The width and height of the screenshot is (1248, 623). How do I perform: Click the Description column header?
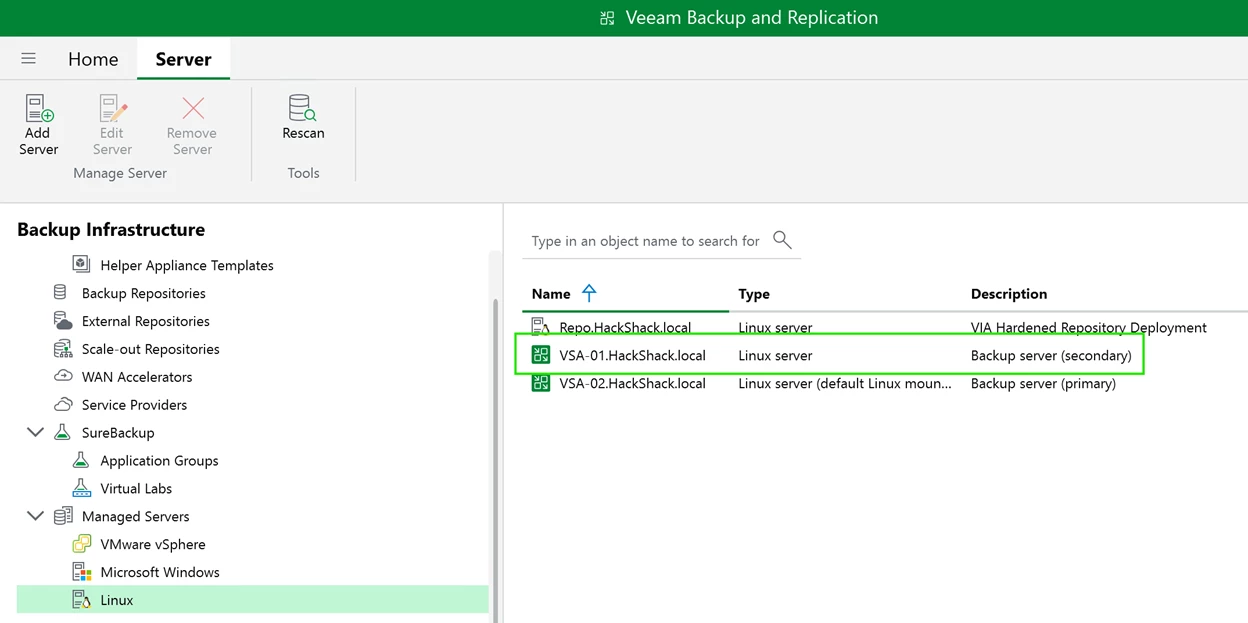1008,294
